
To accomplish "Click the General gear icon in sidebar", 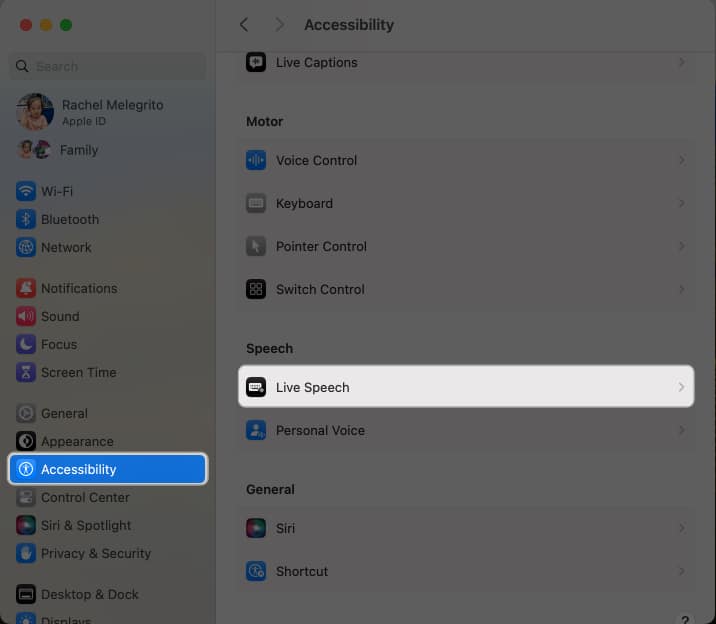I will [x=26, y=414].
